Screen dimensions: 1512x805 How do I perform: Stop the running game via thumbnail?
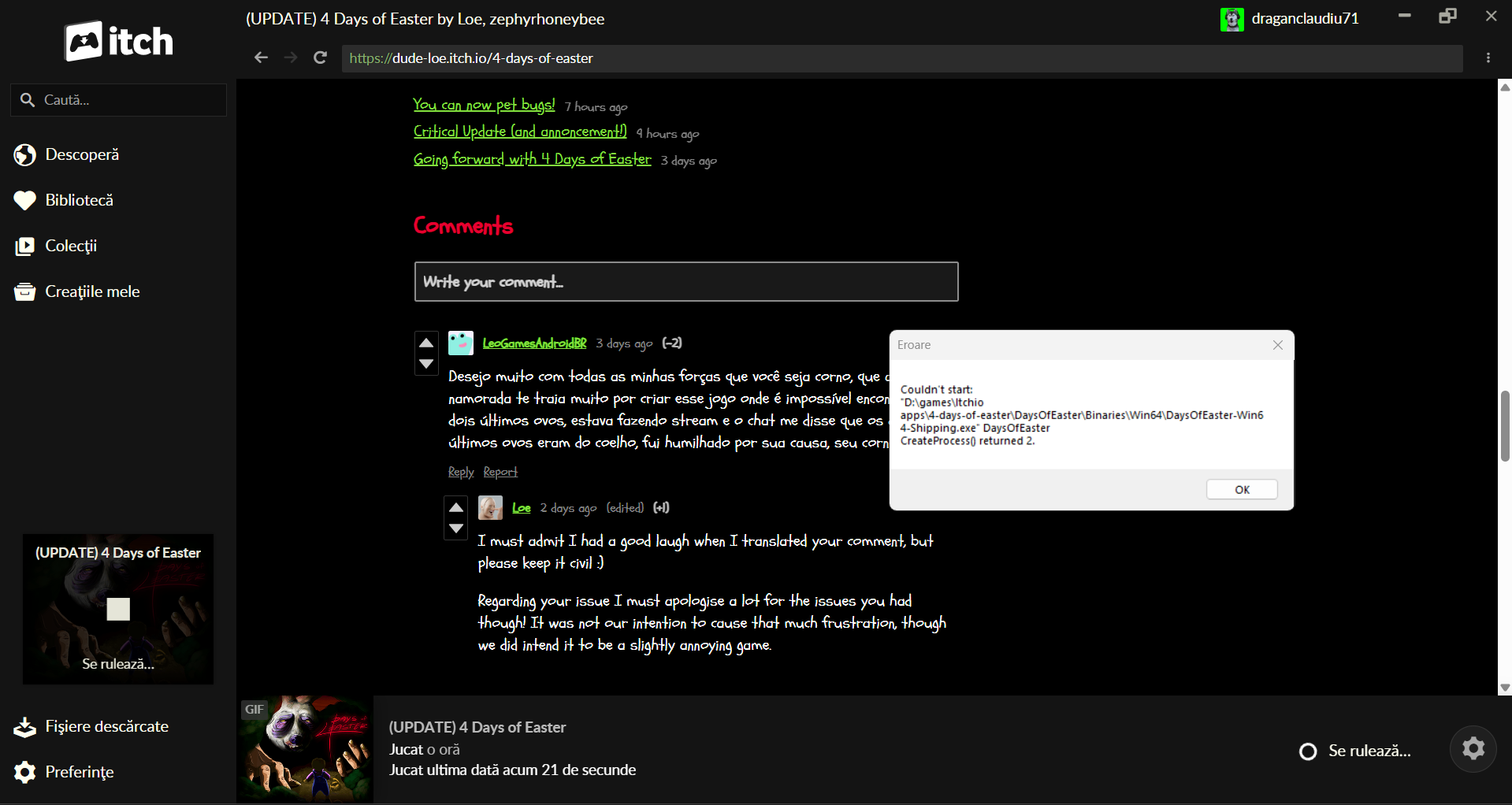(118, 609)
